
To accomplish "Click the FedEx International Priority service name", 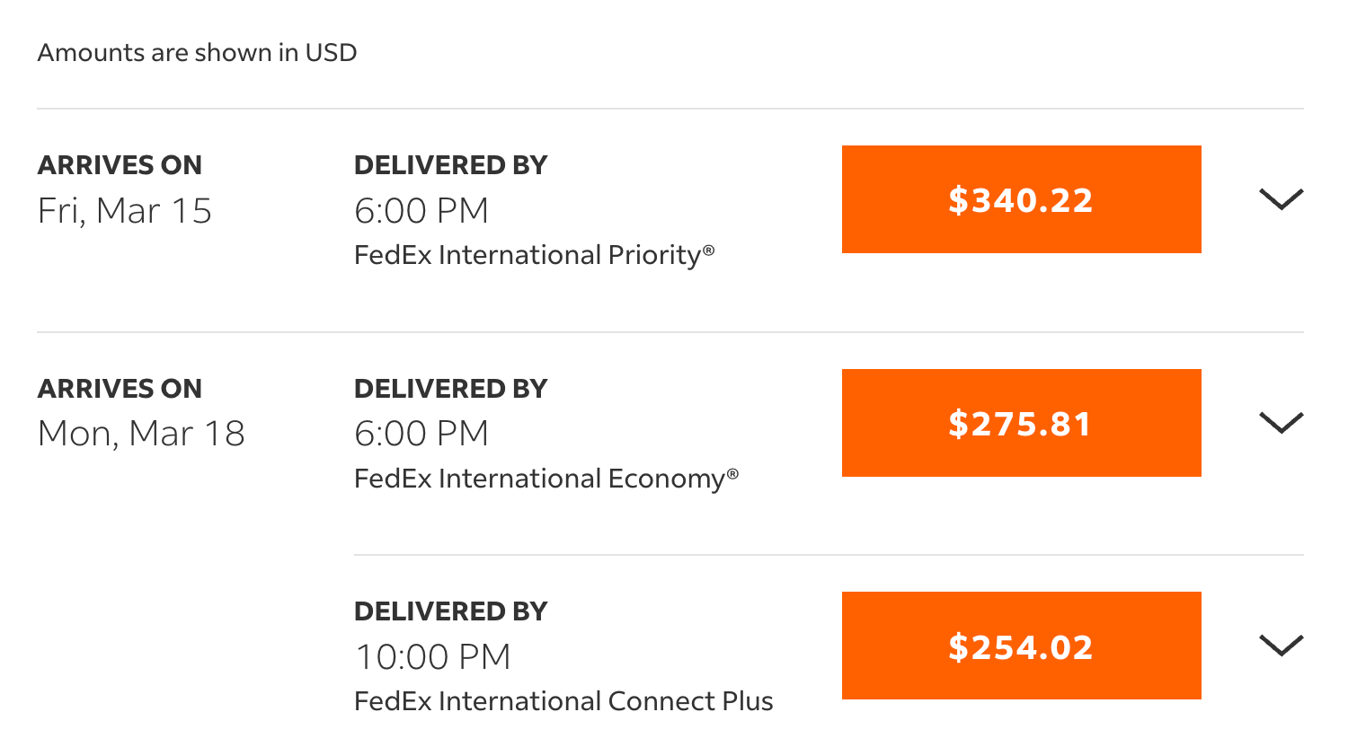I will 534,254.
